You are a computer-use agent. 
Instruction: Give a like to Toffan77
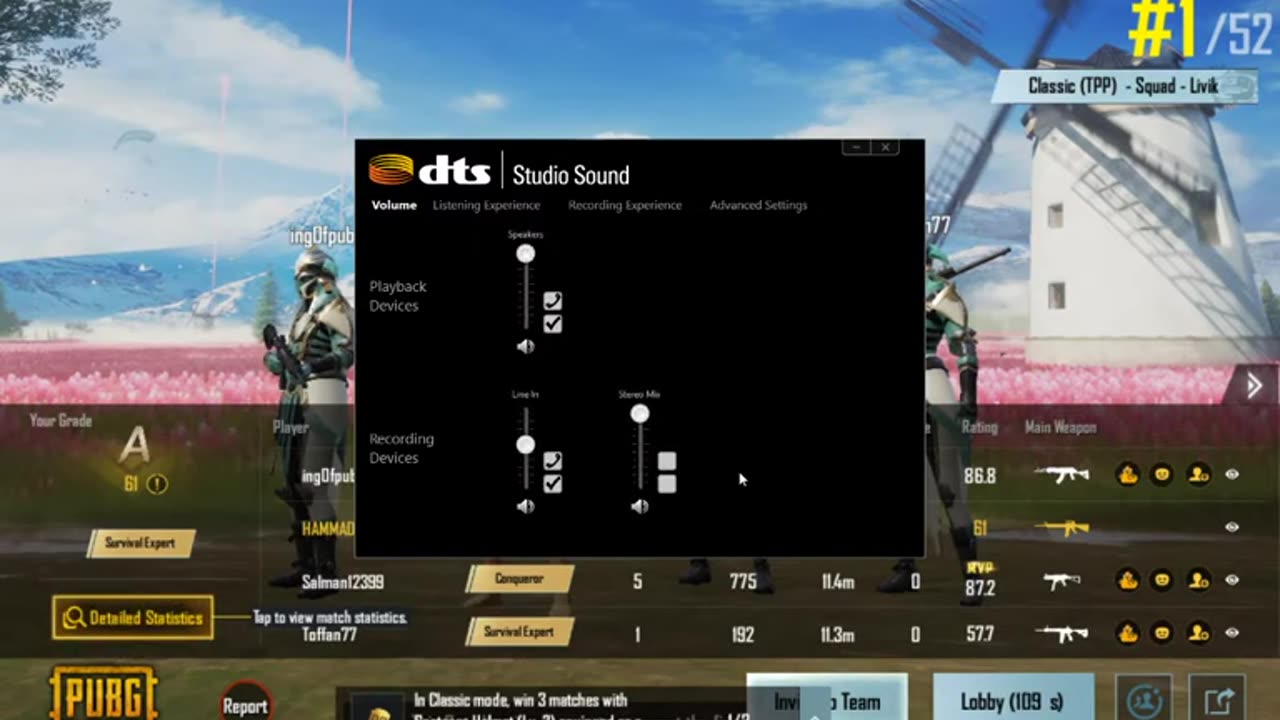pos(1128,633)
